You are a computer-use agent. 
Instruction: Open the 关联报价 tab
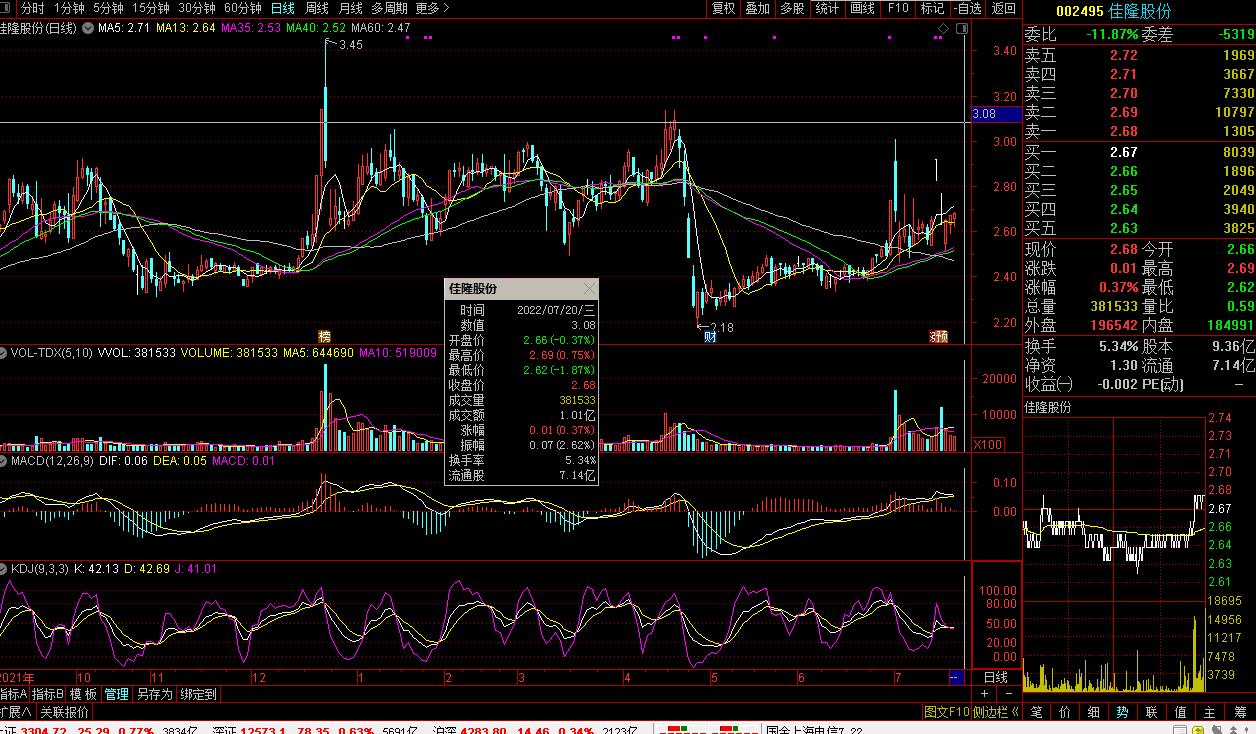[65, 712]
